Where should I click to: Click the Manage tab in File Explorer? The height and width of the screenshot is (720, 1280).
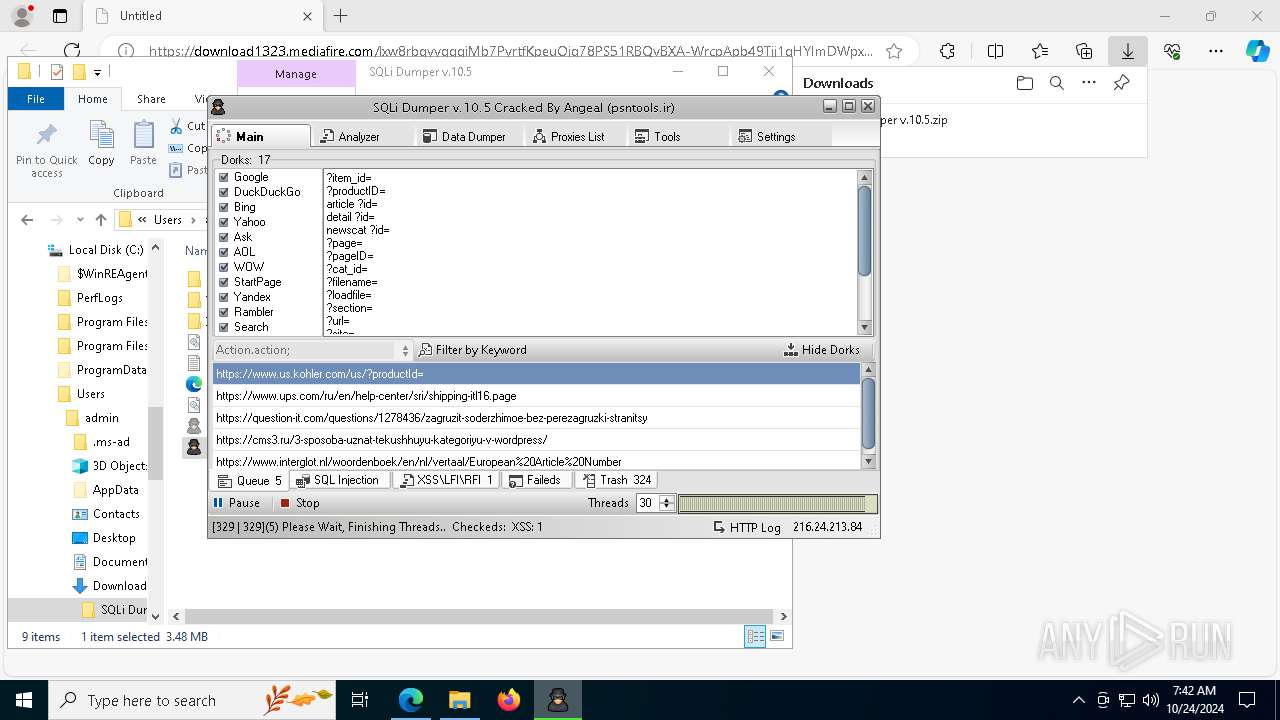pyautogui.click(x=296, y=74)
